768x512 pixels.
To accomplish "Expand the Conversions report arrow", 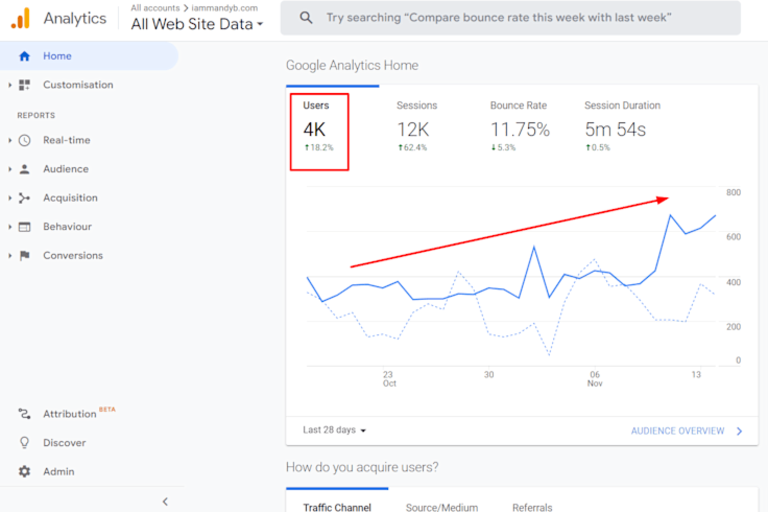I will (10, 255).
